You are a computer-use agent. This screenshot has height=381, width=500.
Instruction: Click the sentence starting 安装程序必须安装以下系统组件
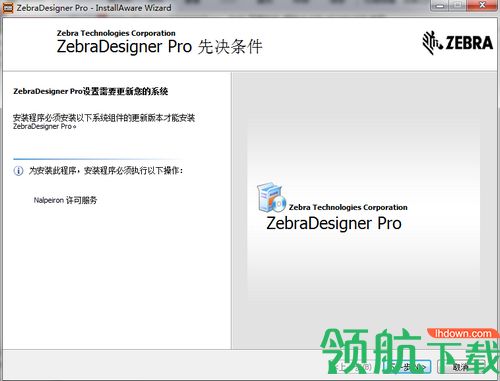104,122
